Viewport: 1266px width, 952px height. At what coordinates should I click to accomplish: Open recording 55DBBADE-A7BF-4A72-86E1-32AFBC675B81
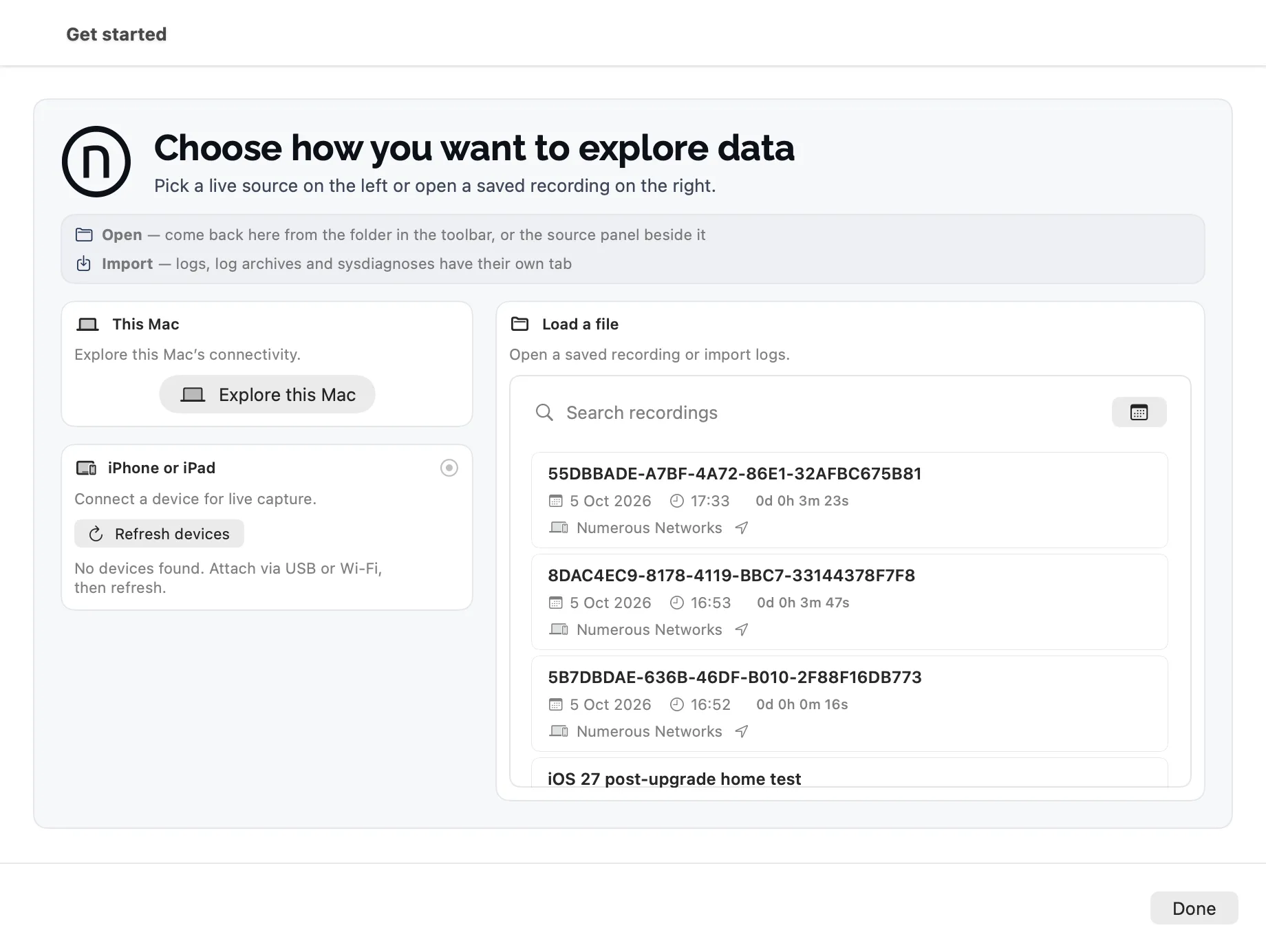pyautogui.click(x=850, y=500)
